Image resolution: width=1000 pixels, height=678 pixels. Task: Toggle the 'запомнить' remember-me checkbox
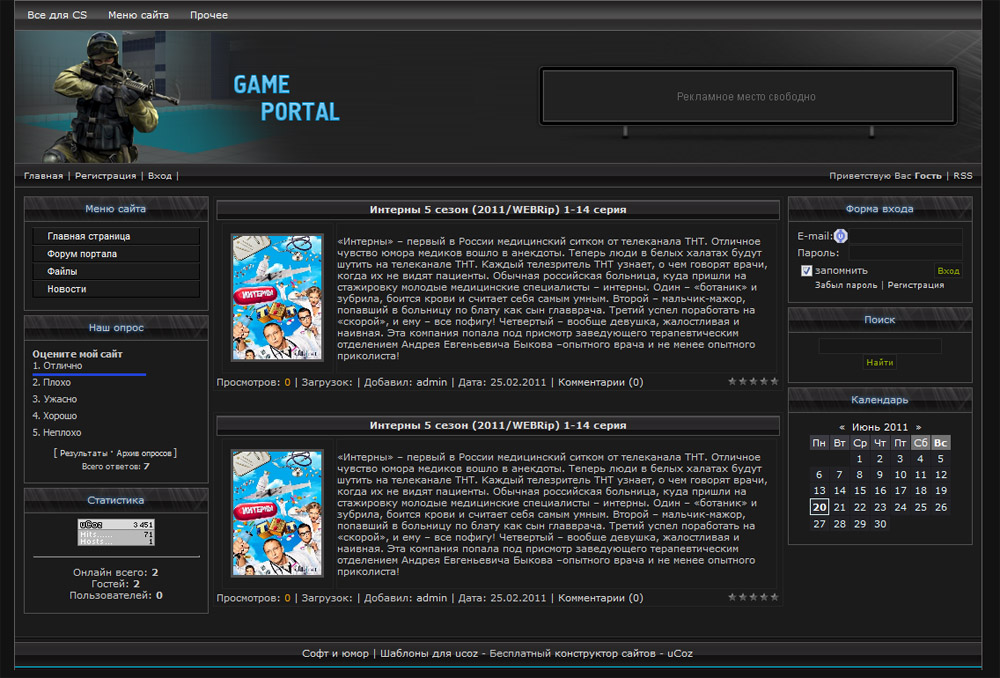point(807,271)
